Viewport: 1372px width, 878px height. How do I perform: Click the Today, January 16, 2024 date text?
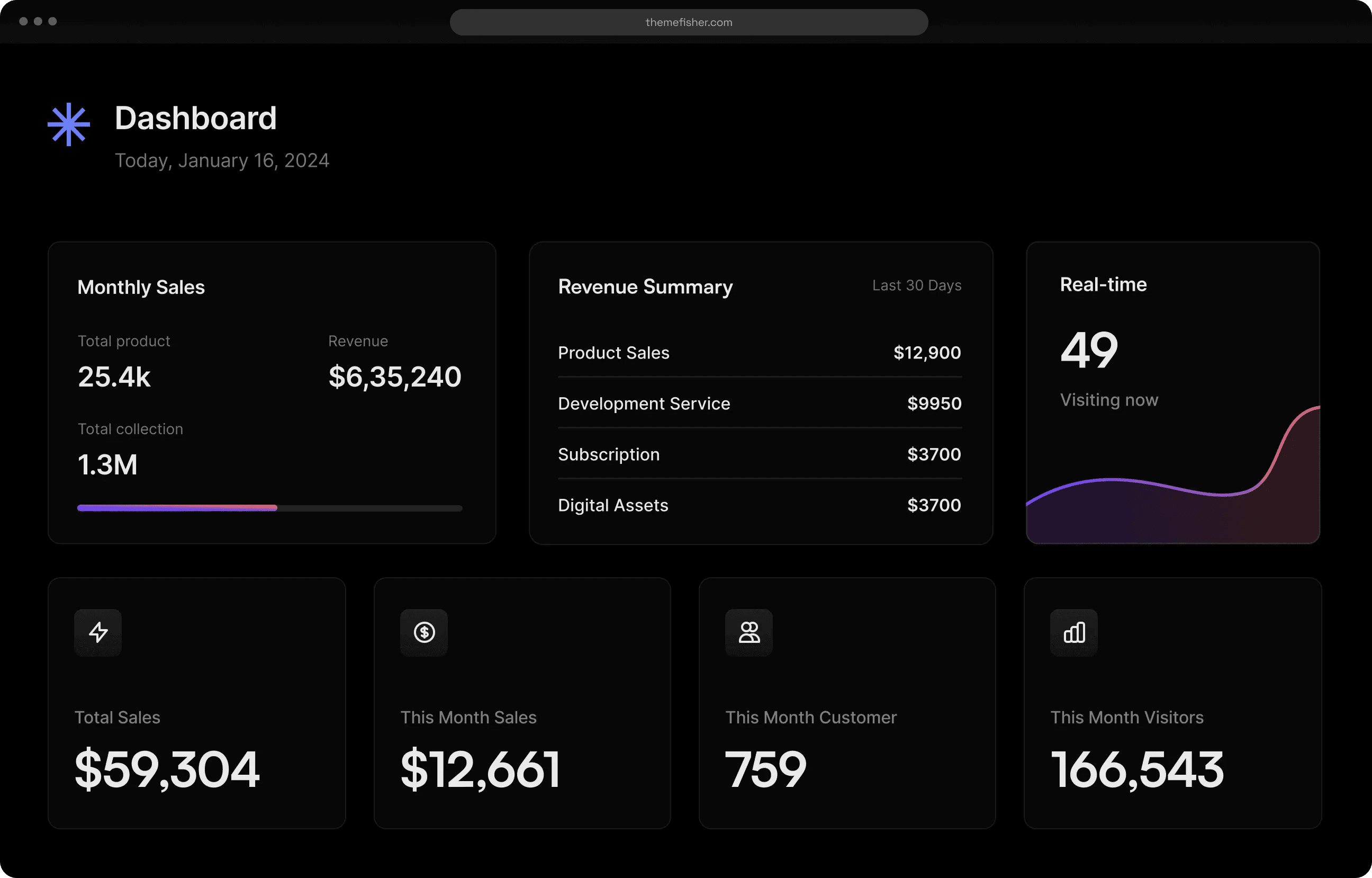pyautogui.click(x=222, y=161)
